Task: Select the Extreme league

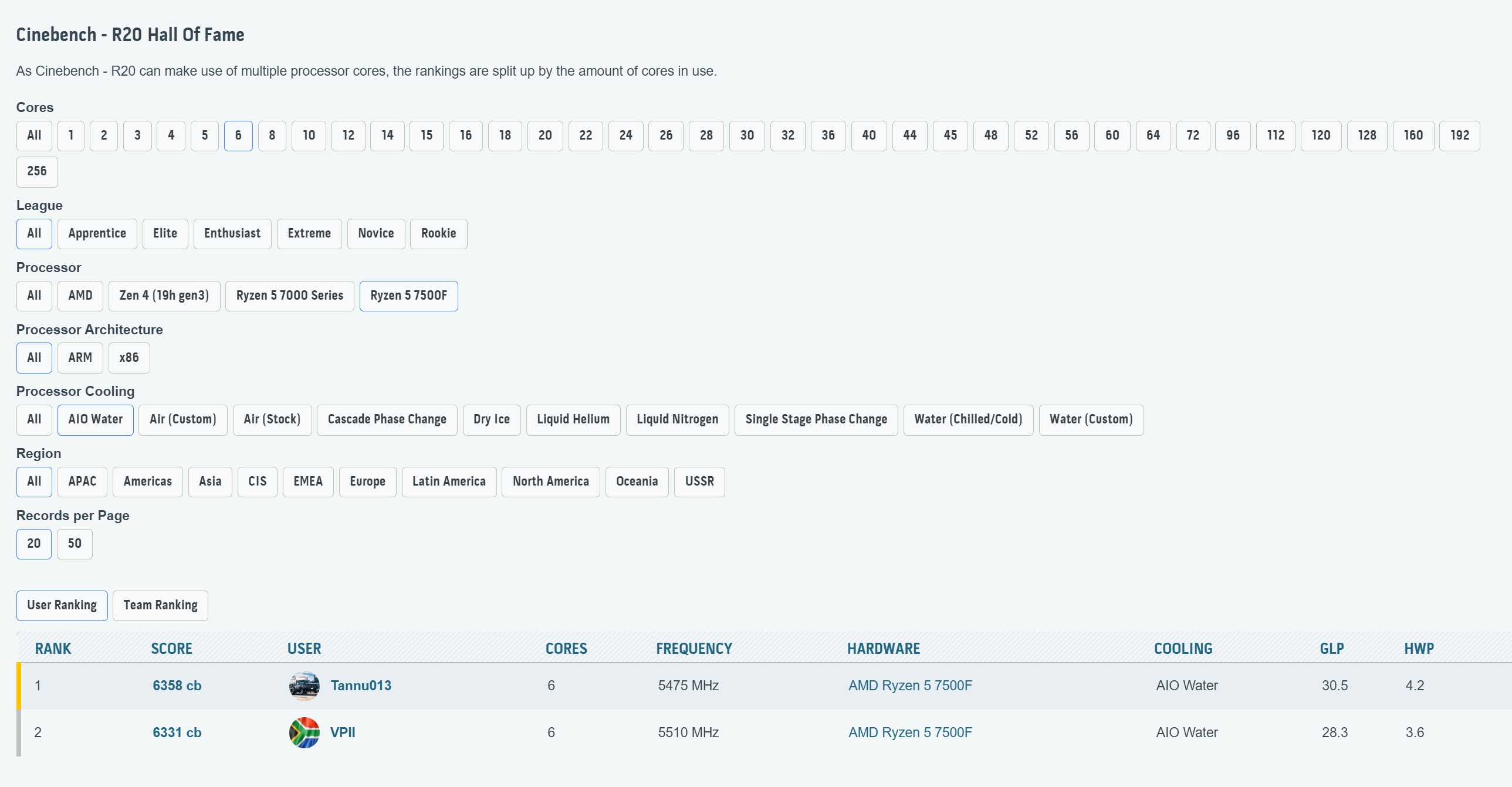Action: (x=309, y=233)
